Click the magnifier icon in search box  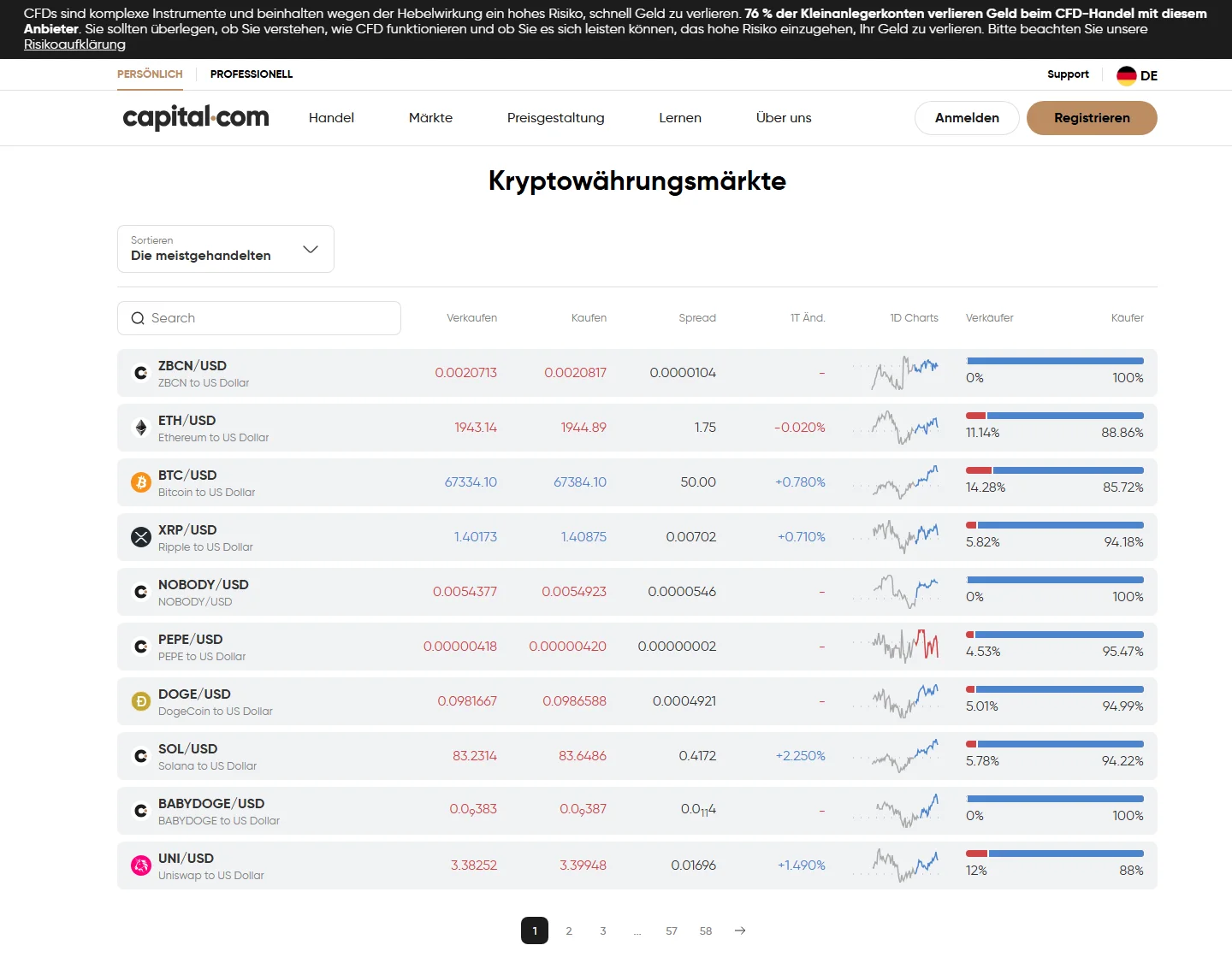(138, 318)
